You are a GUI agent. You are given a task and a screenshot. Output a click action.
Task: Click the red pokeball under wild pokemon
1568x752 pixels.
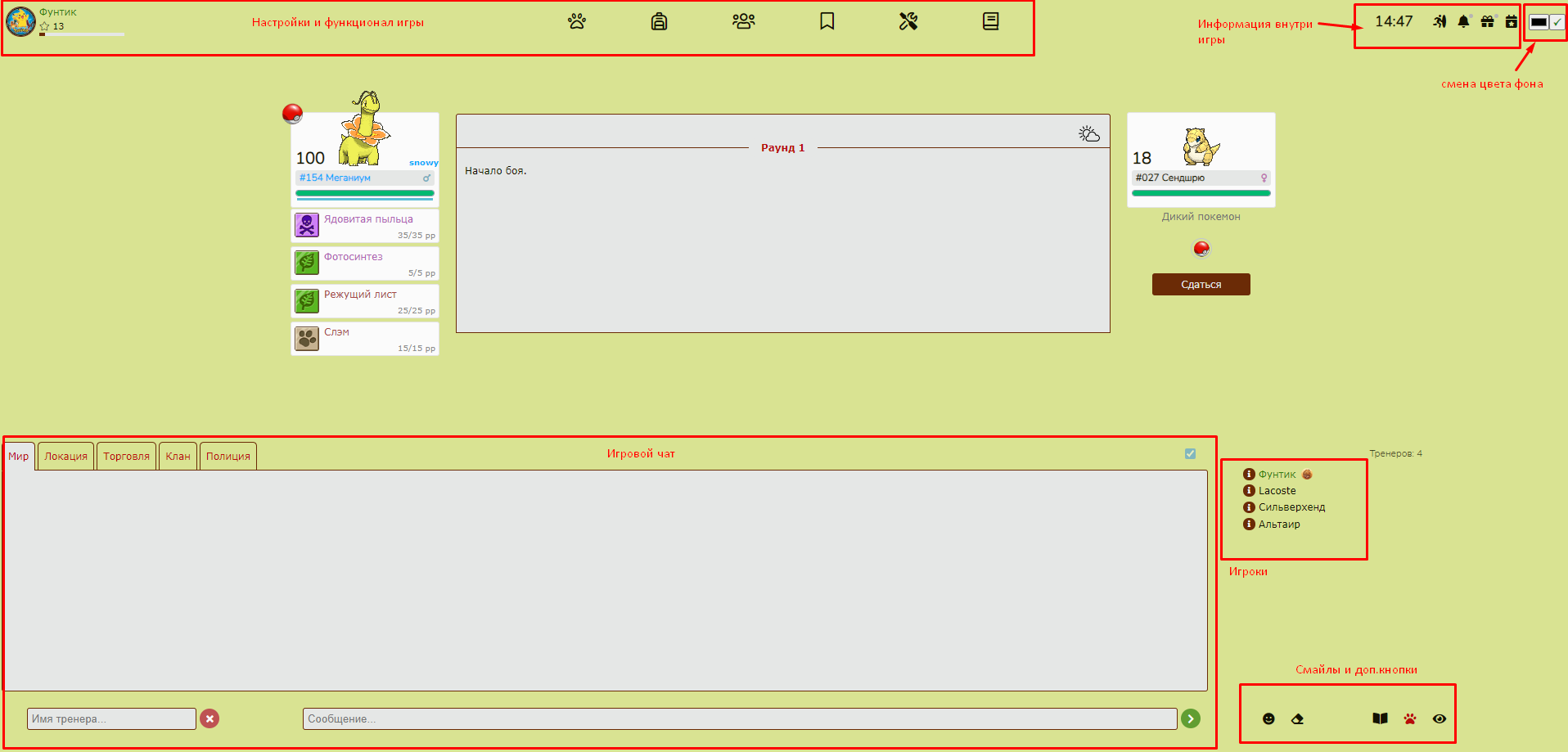(x=1201, y=249)
